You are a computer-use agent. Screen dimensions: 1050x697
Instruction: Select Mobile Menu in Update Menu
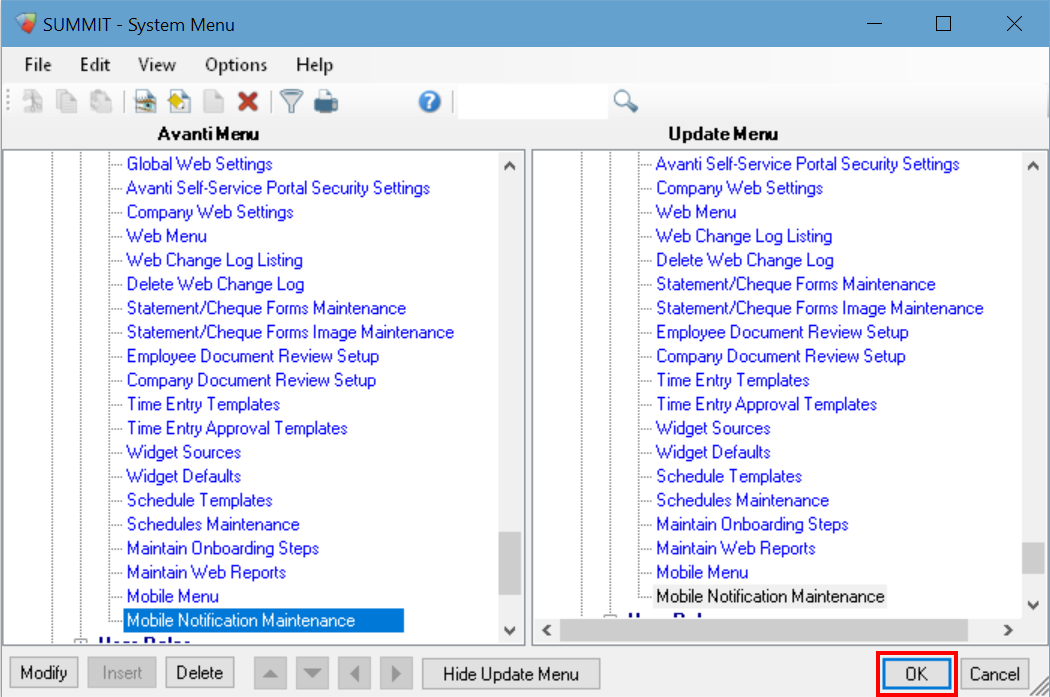702,574
